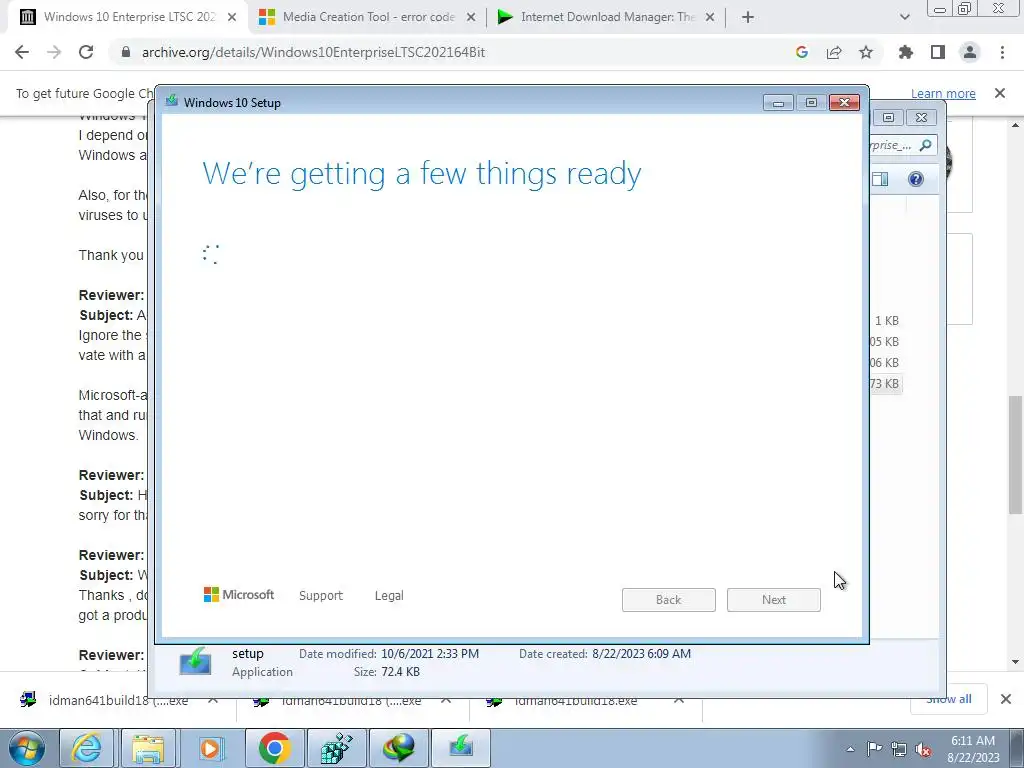Open Windows Explorer from the taskbar
This screenshot has width=1024, height=768.
point(148,748)
